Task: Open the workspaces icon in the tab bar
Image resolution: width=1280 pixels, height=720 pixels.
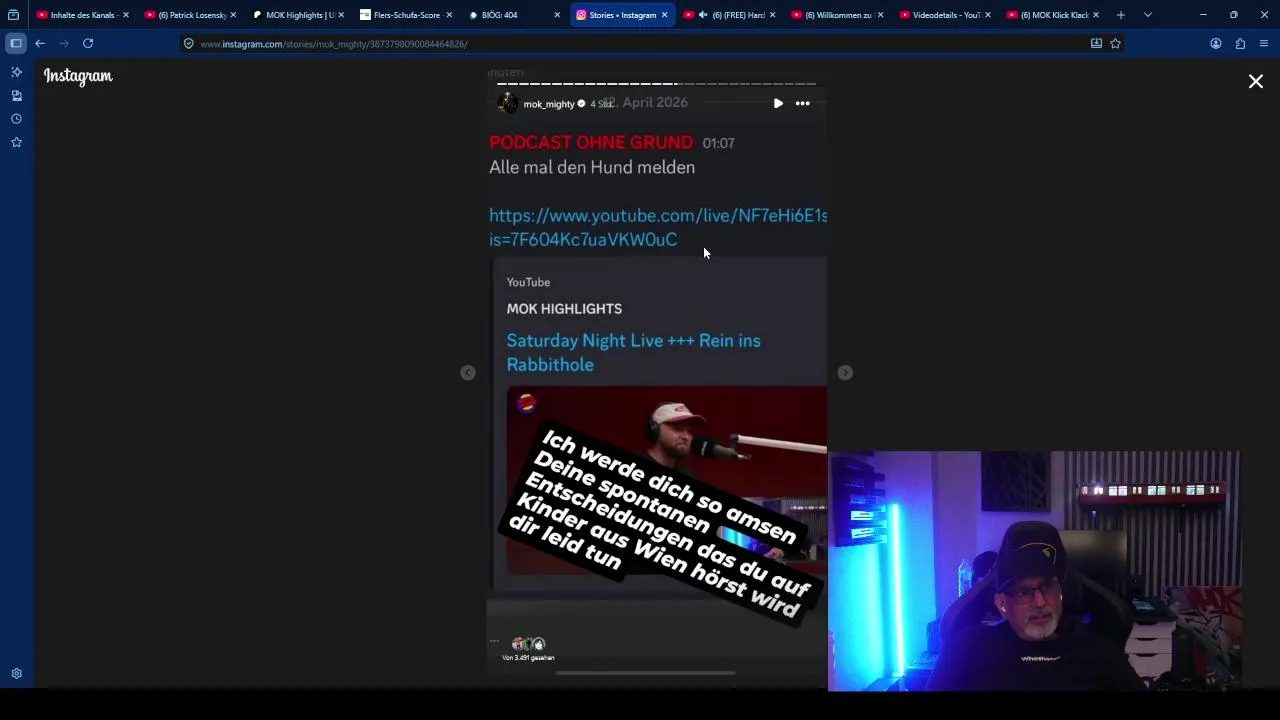Action: pos(13,15)
